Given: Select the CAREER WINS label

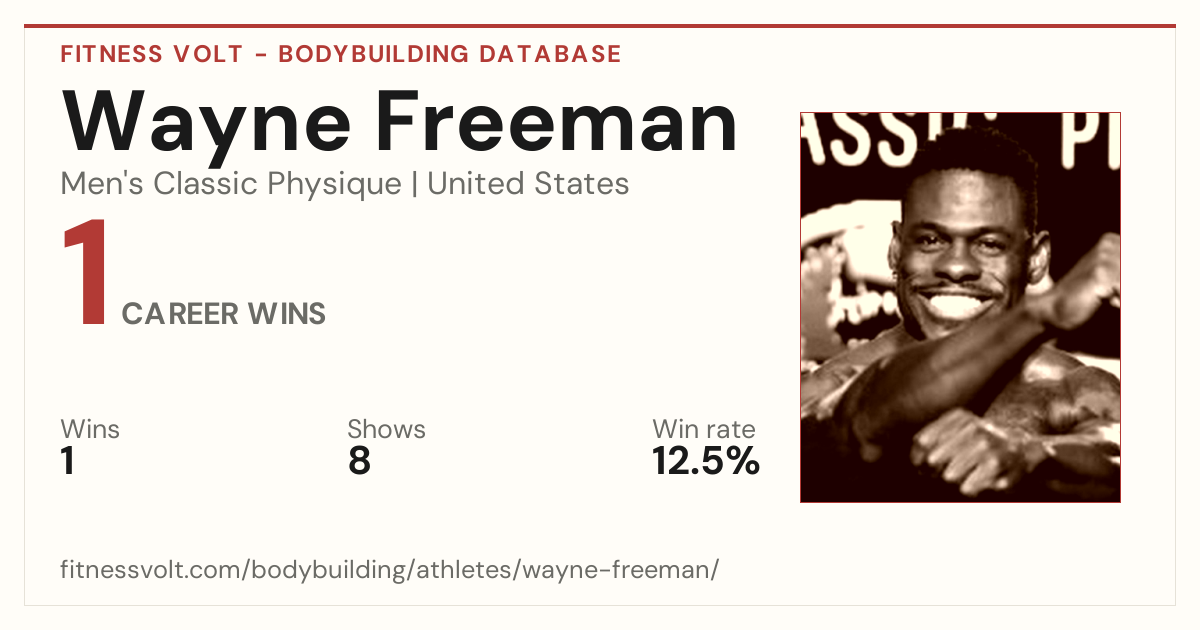Looking at the screenshot, I should click(x=224, y=314).
